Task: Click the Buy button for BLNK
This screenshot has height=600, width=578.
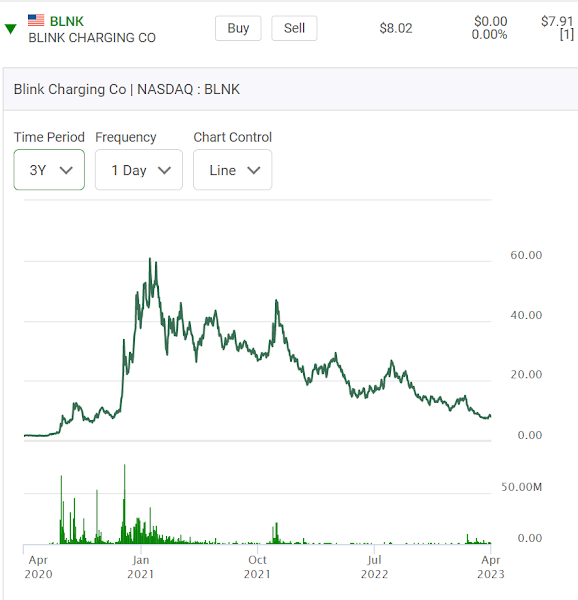Action: [x=238, y=28]
